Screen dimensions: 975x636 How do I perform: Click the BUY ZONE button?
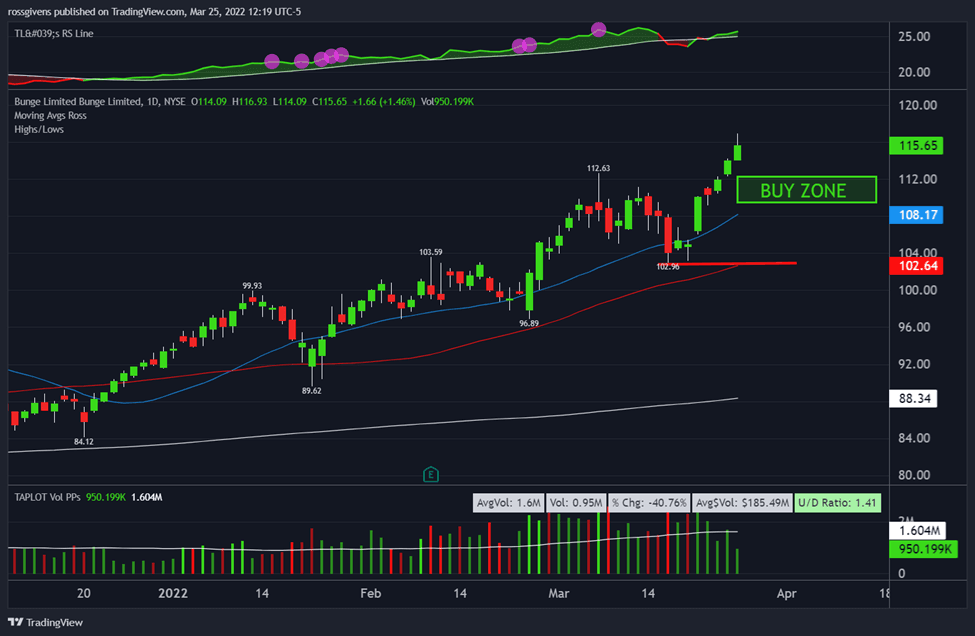[806, 189]
